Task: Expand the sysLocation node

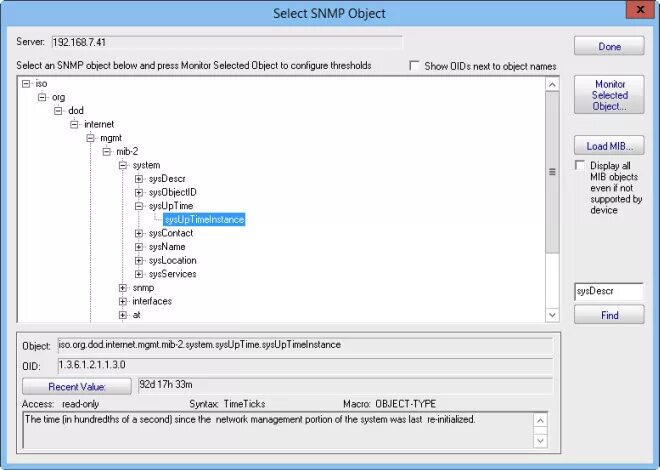Action: 139,260
